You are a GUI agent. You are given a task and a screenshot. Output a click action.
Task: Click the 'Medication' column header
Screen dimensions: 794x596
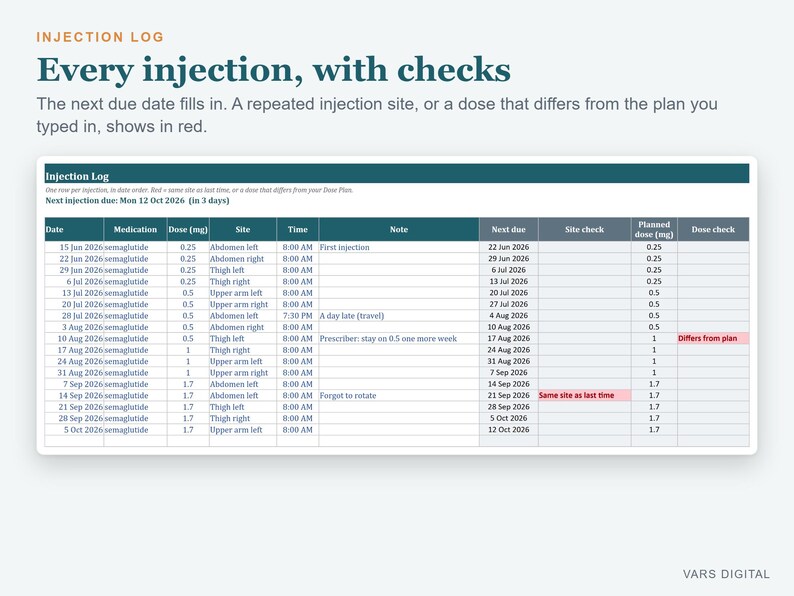(x=135, y=229)
